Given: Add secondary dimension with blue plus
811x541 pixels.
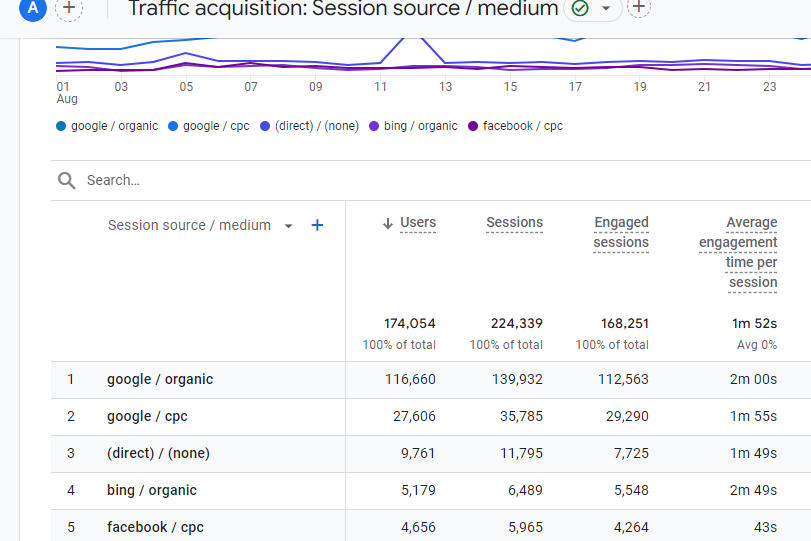Looking at the screenshot, I should click(x=318, y=226).
